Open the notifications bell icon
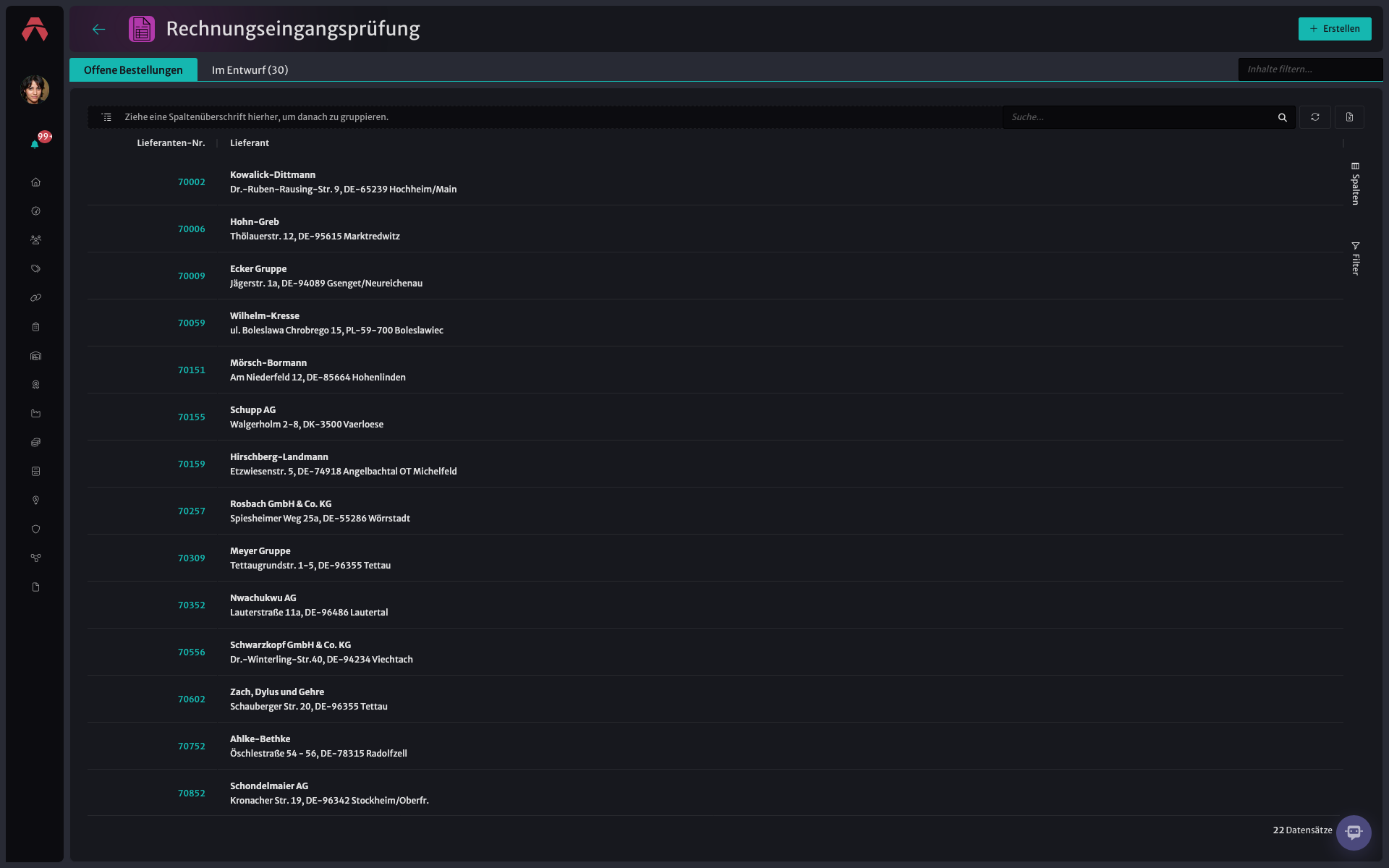1389x868 pixels. 35,144
